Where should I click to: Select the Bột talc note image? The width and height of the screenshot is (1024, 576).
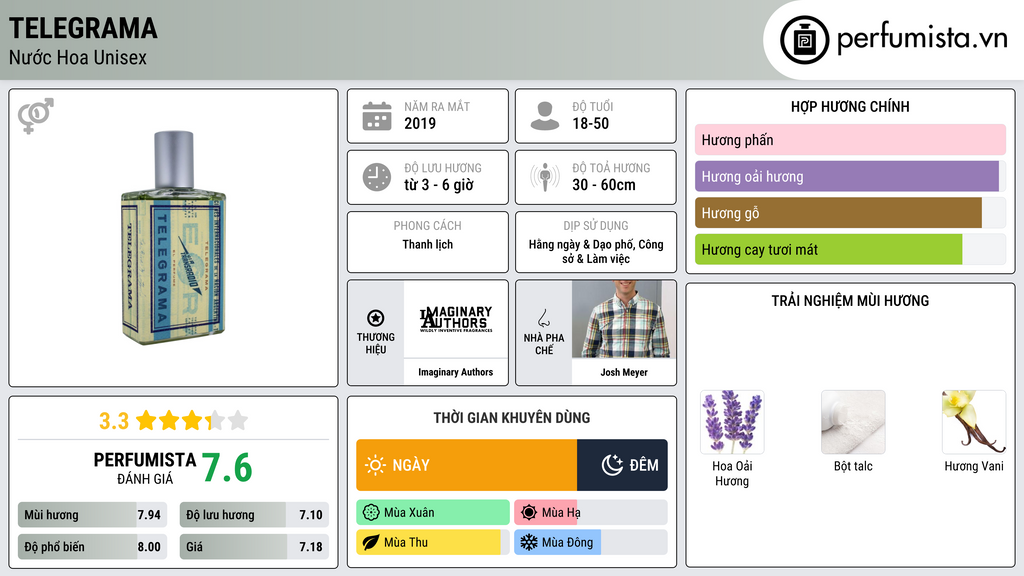pyautogui.click(x=853, y=422)
